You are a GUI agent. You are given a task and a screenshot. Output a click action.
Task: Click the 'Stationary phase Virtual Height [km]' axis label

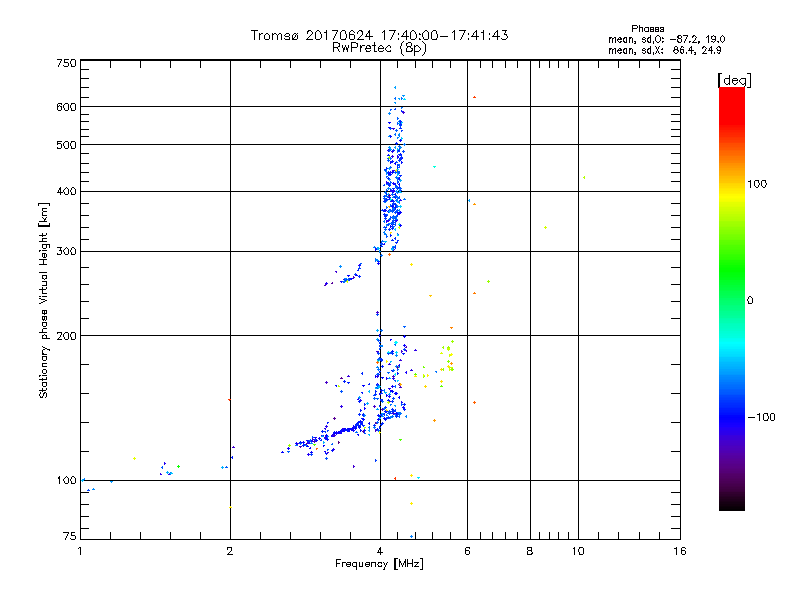click(x=44, y=300)
